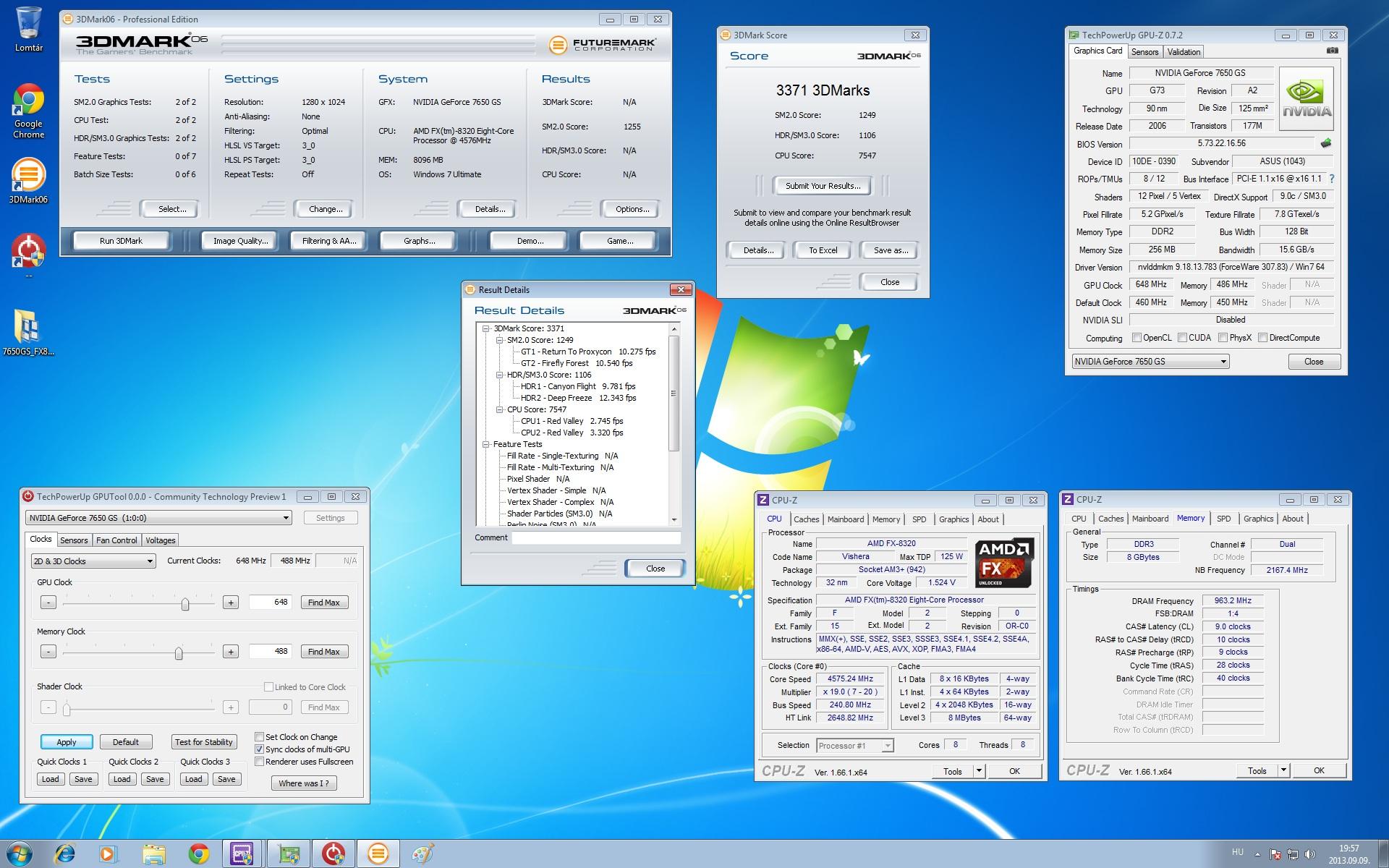
Task: Open Windows Media Player from the taskbar
Action: click(x=107, y=854)
